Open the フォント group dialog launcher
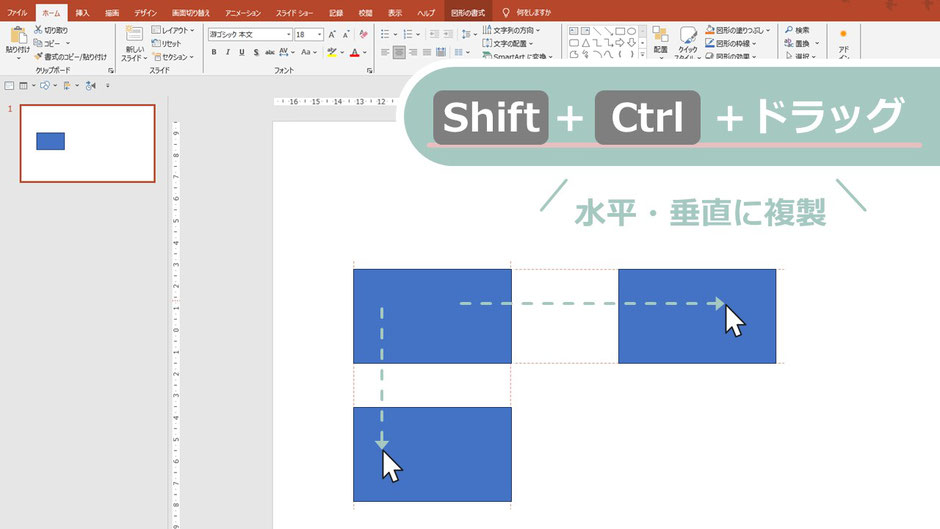Viewport: 940px width, 529px height. pos(369,71)
